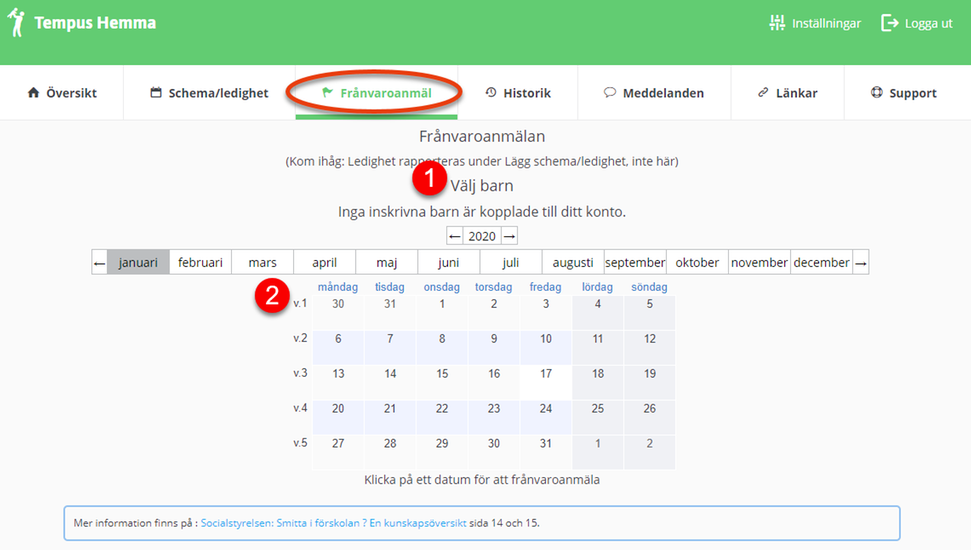Open the Socialstyrelsen Smitta i förskolan link
This screenshot has width=971, height=550.
click(x=333, y=523)
